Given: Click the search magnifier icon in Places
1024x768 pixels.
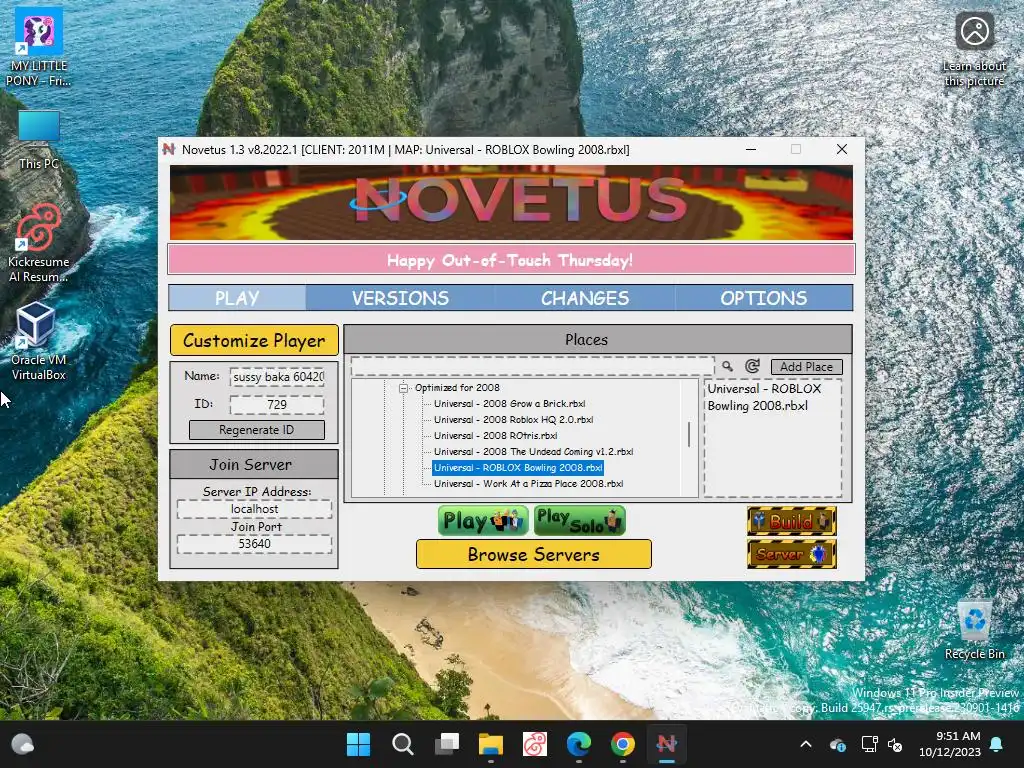Looking at the screenshot, I should 728,366.
